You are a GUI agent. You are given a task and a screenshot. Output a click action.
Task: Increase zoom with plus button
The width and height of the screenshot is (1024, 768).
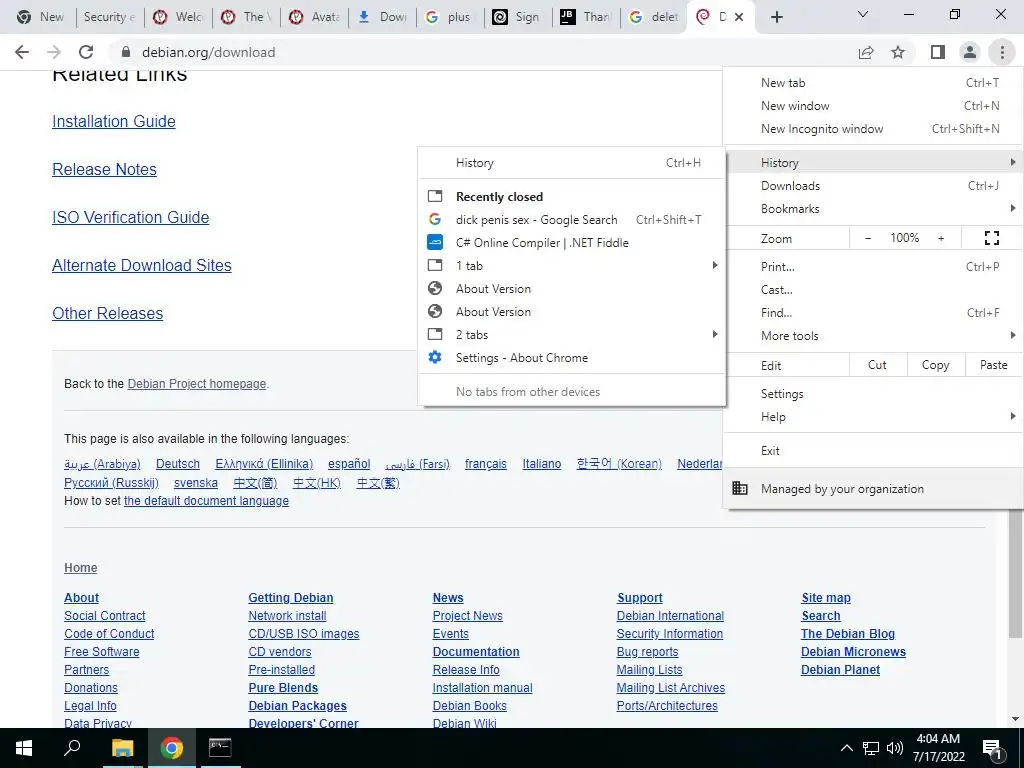click(941, 238)
